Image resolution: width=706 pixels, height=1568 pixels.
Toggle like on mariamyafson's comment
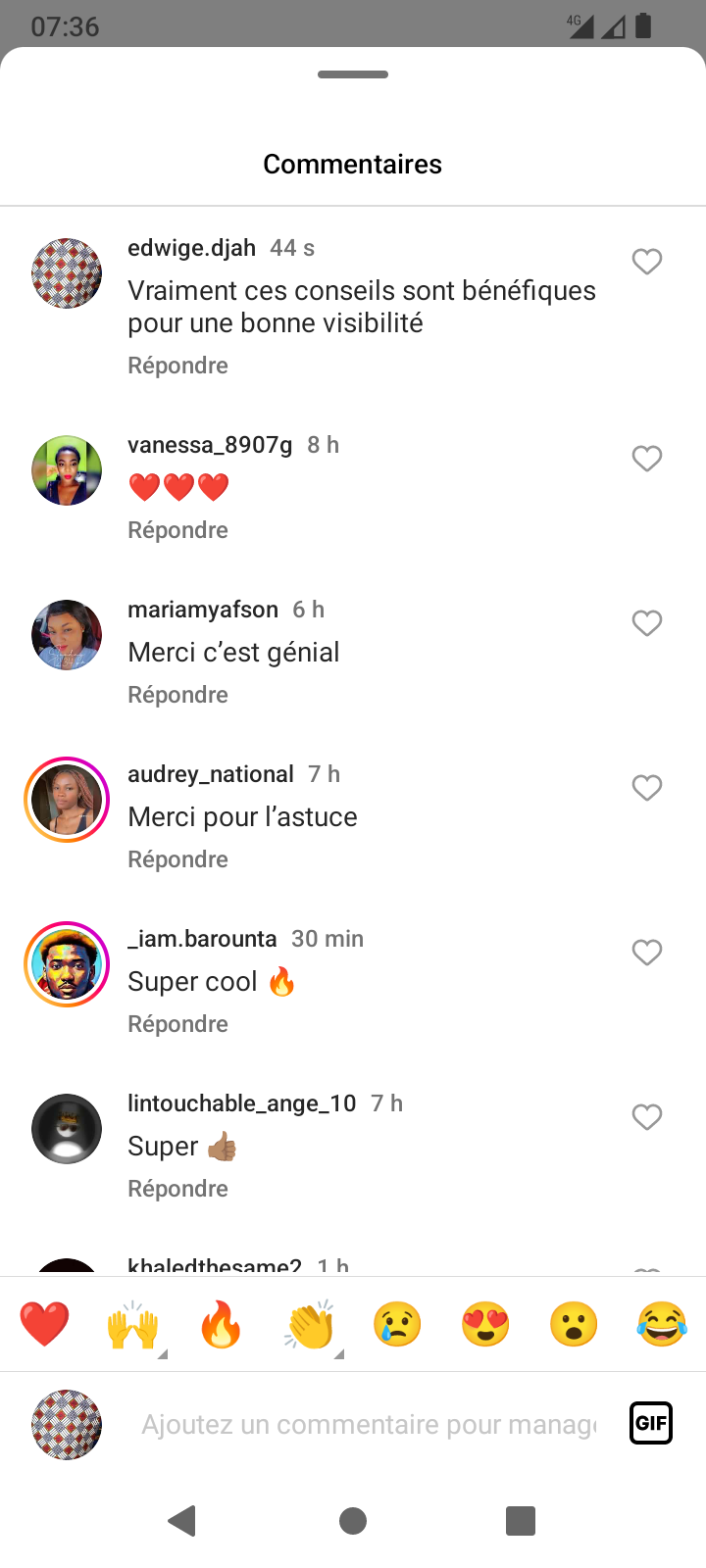647,623
